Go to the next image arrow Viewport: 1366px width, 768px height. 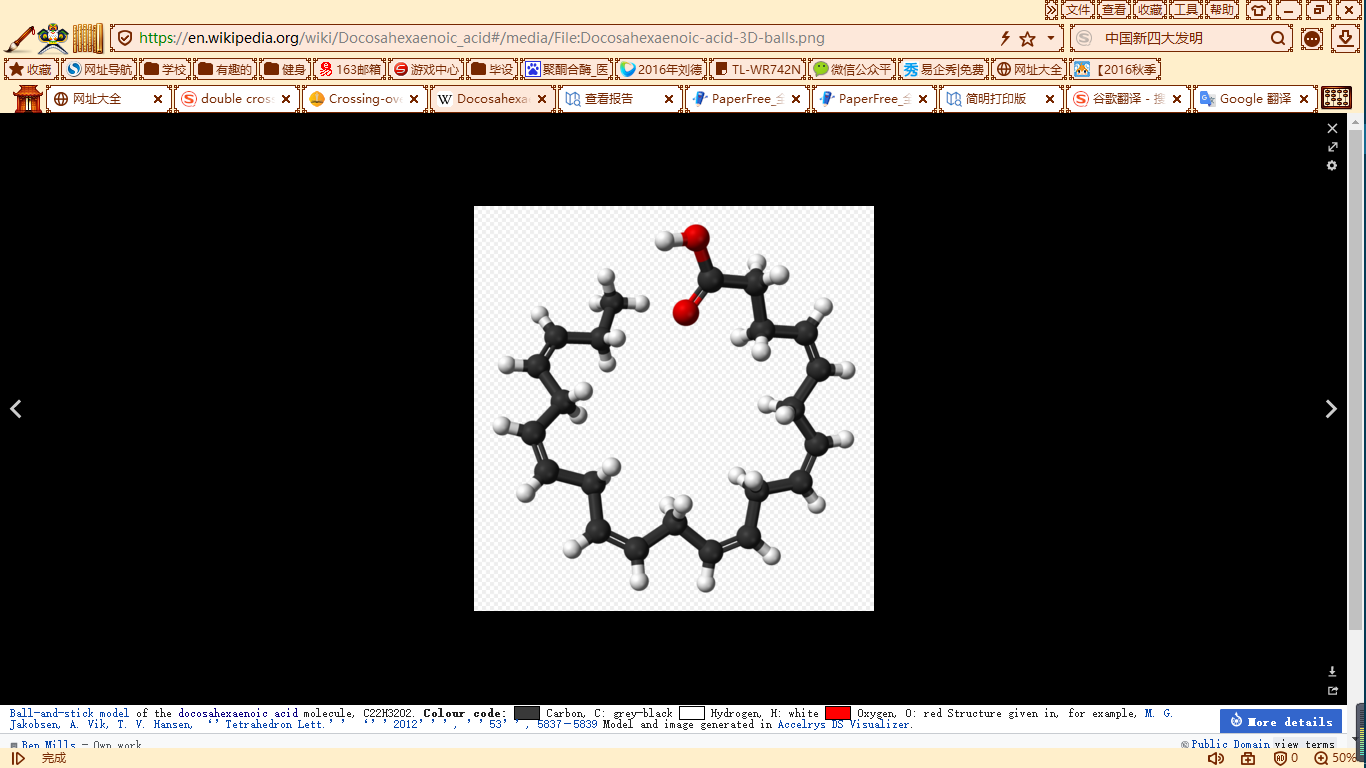pos(1331,409)
